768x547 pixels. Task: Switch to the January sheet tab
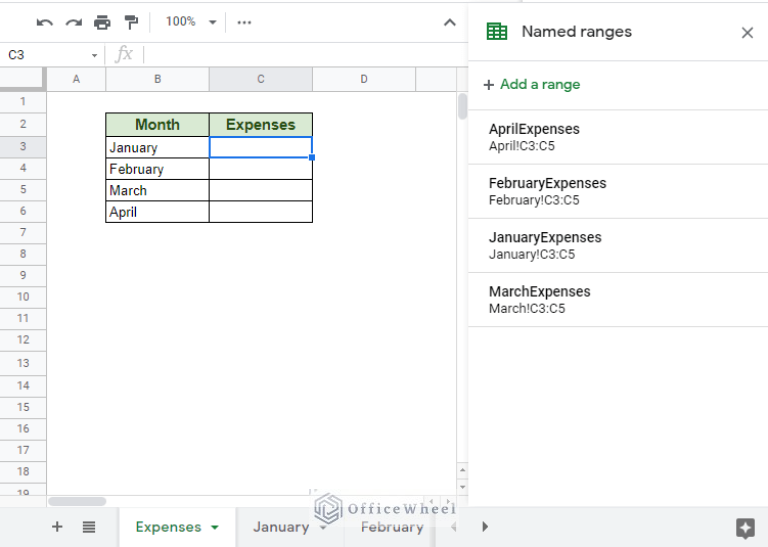pos(281,527)
